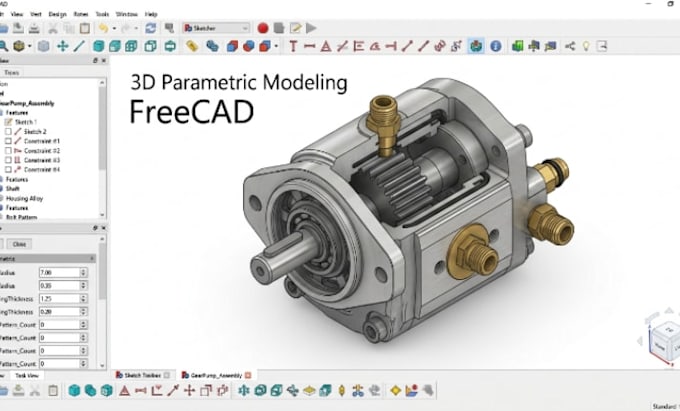Select the Shaft tree item

coord(13,189)
